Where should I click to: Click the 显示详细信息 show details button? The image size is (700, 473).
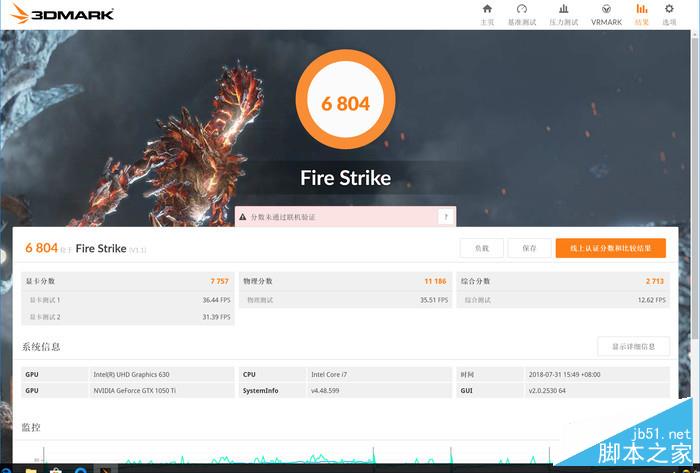(633, 346)
